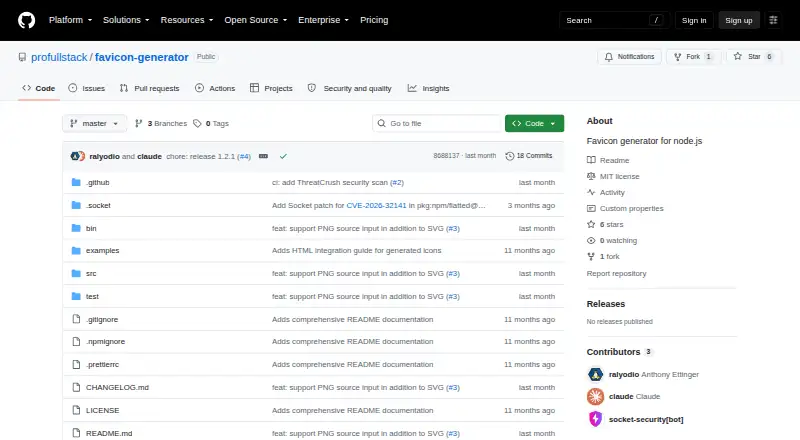Open the Resources dropdown
The image size is (800, 440).
[x=187, y=20]
